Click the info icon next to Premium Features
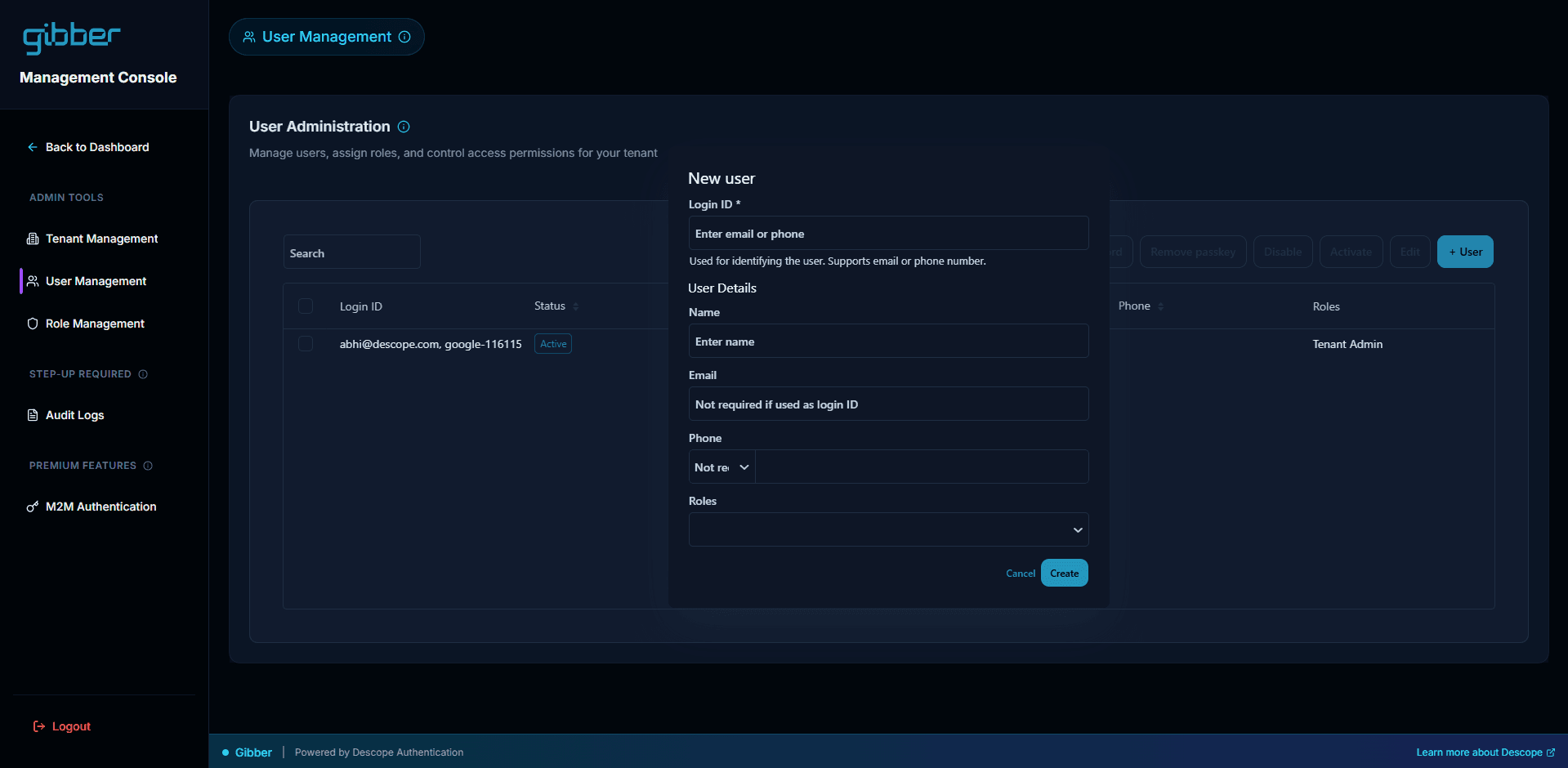This screenshot has width=1568, height=768. point(149,466)
